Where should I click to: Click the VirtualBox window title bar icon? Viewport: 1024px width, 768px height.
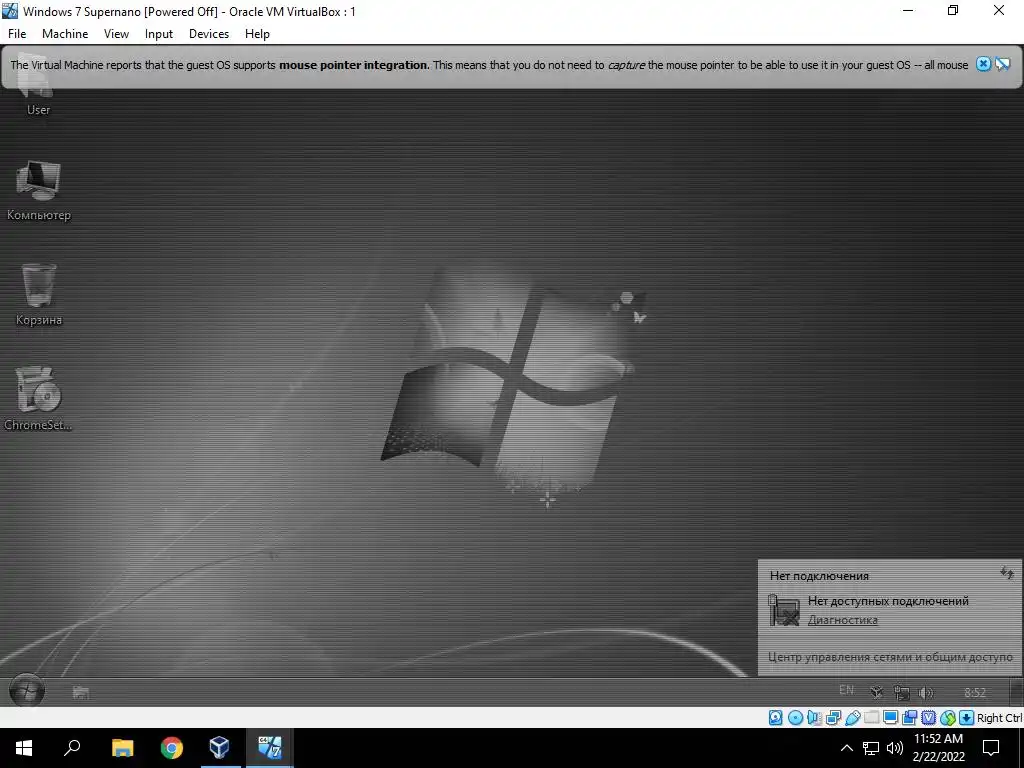click(10, 11)
